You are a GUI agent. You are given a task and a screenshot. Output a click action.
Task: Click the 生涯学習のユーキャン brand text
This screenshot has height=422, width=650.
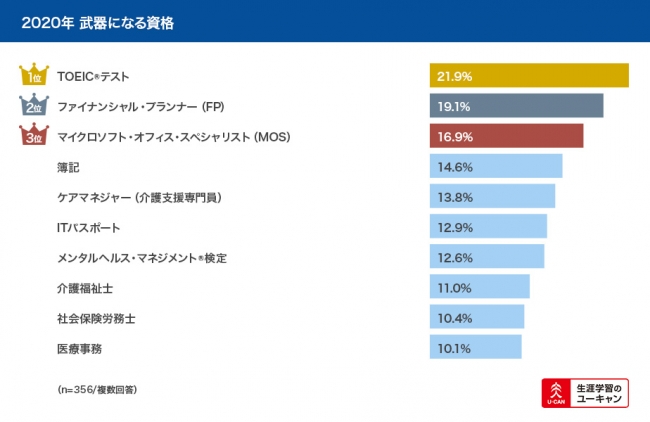(599, 393)
